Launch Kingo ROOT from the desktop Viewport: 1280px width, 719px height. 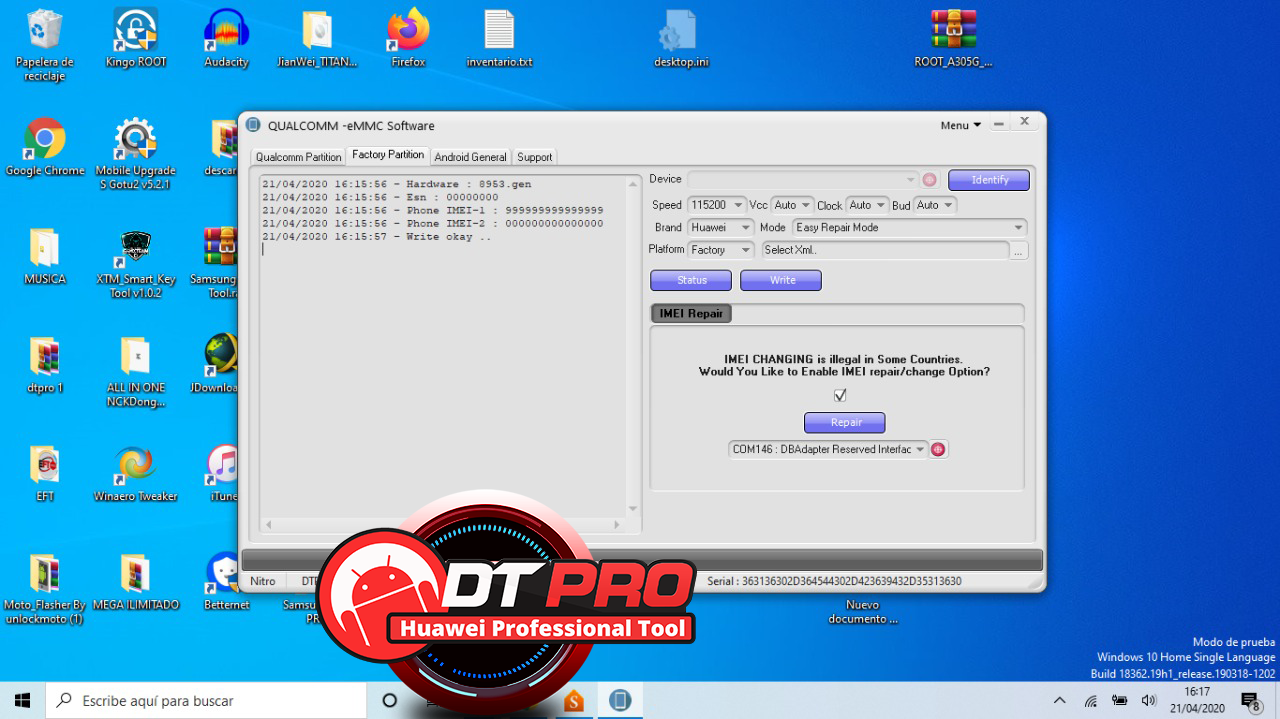pyautogui.click(x=136, y=40)
